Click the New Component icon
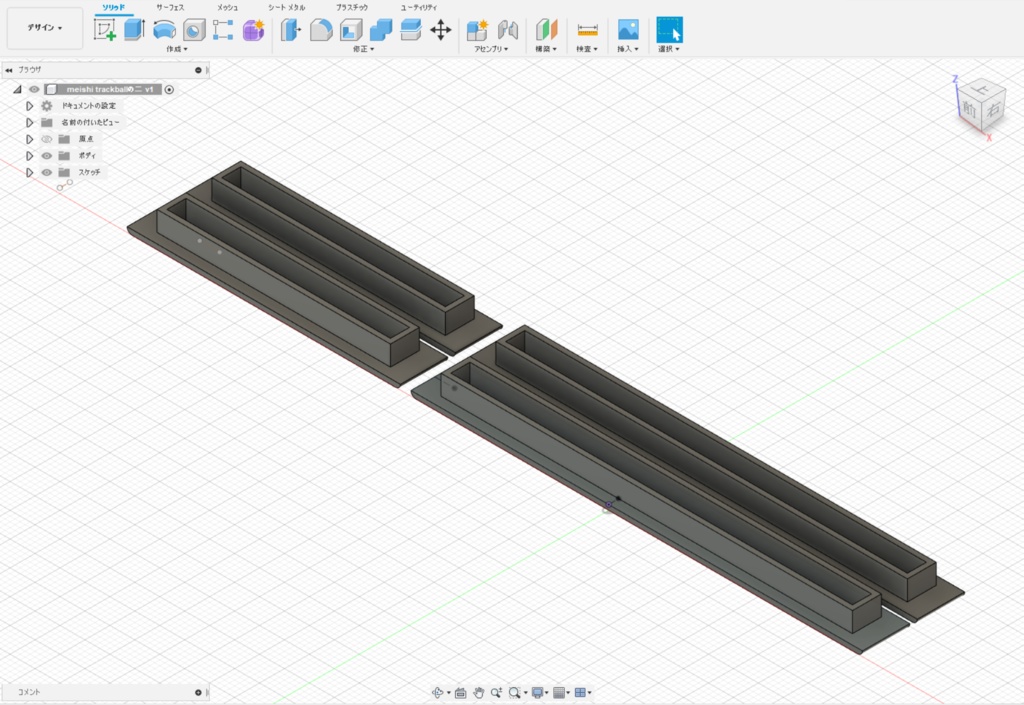The image size is (1024, 705). coord(477,29)
